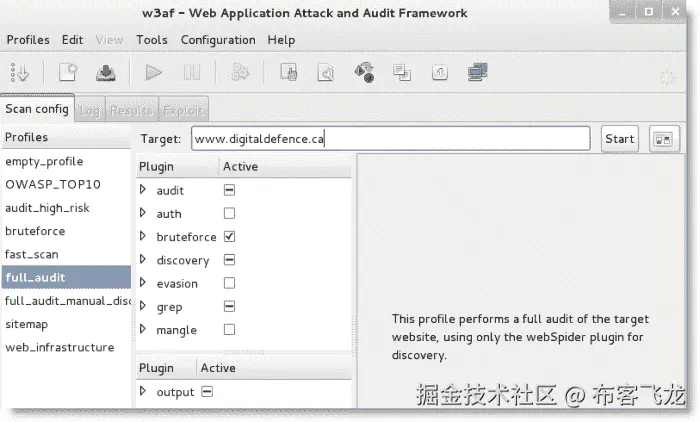The image size is (700, 422).
Task: Expand the grep plugin tree
Action: point(143,305)
